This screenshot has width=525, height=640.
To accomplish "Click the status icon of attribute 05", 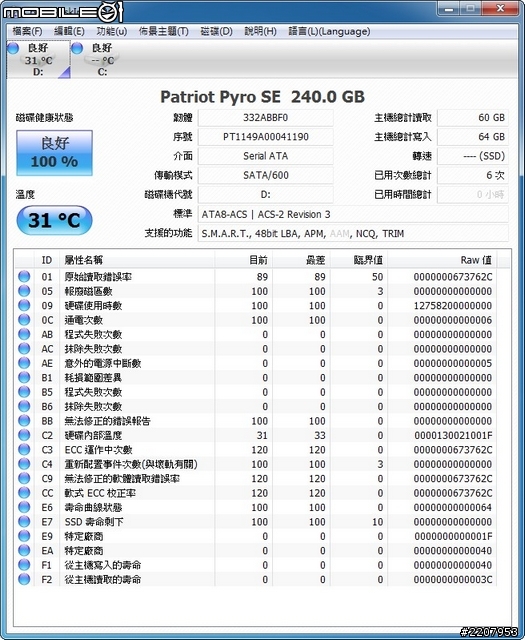I will pos(24,291).
